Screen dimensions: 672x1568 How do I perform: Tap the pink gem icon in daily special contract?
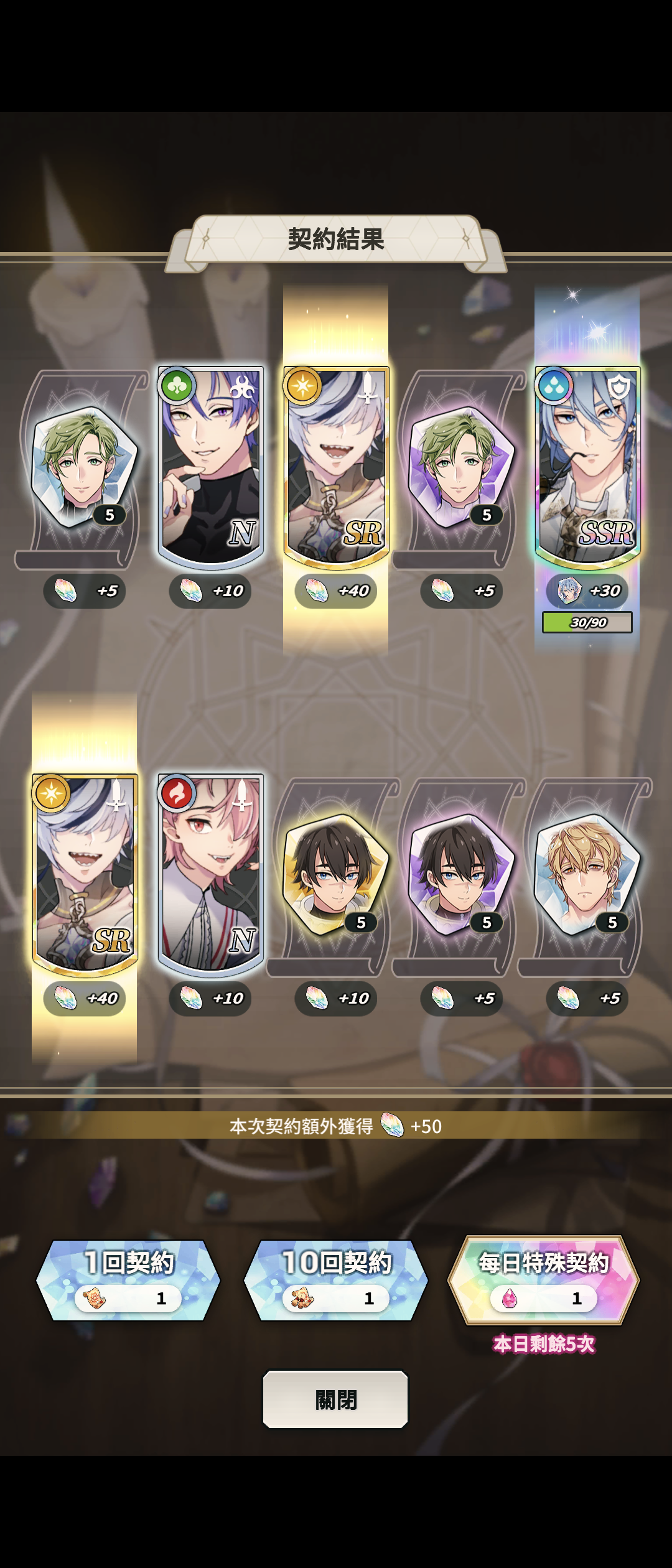point(510,1299)
